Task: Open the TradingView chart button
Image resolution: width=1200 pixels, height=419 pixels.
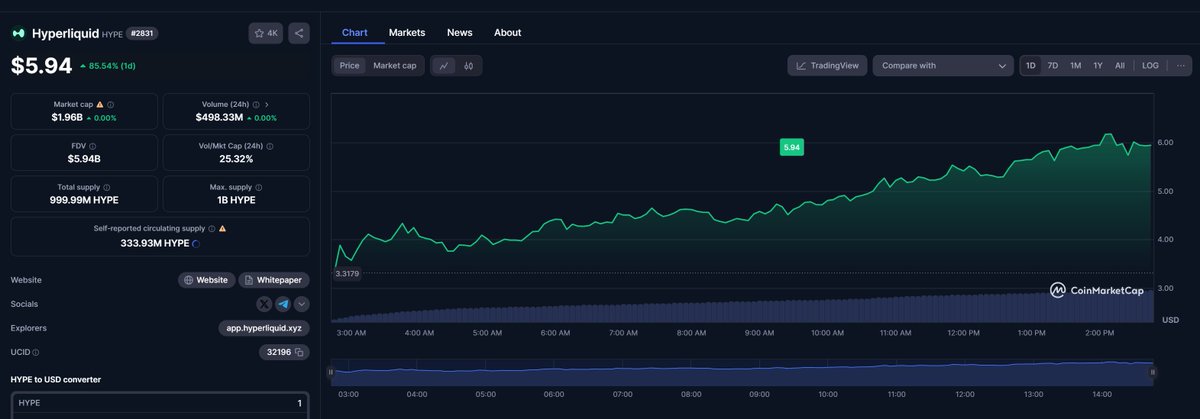Action: coord(826,66)
